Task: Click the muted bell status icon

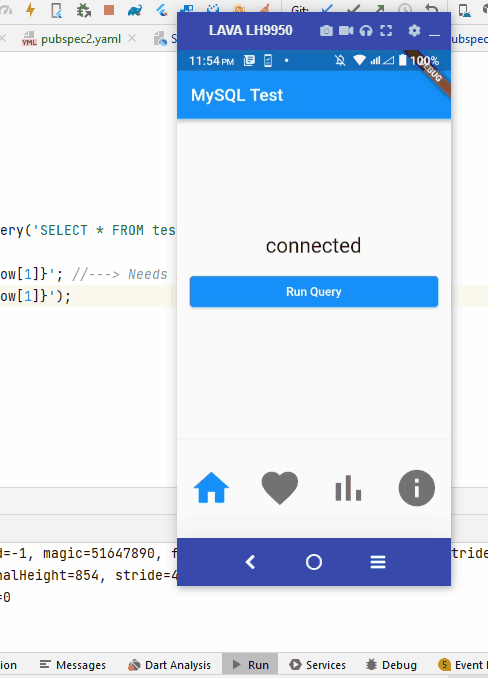Action: 340,61
